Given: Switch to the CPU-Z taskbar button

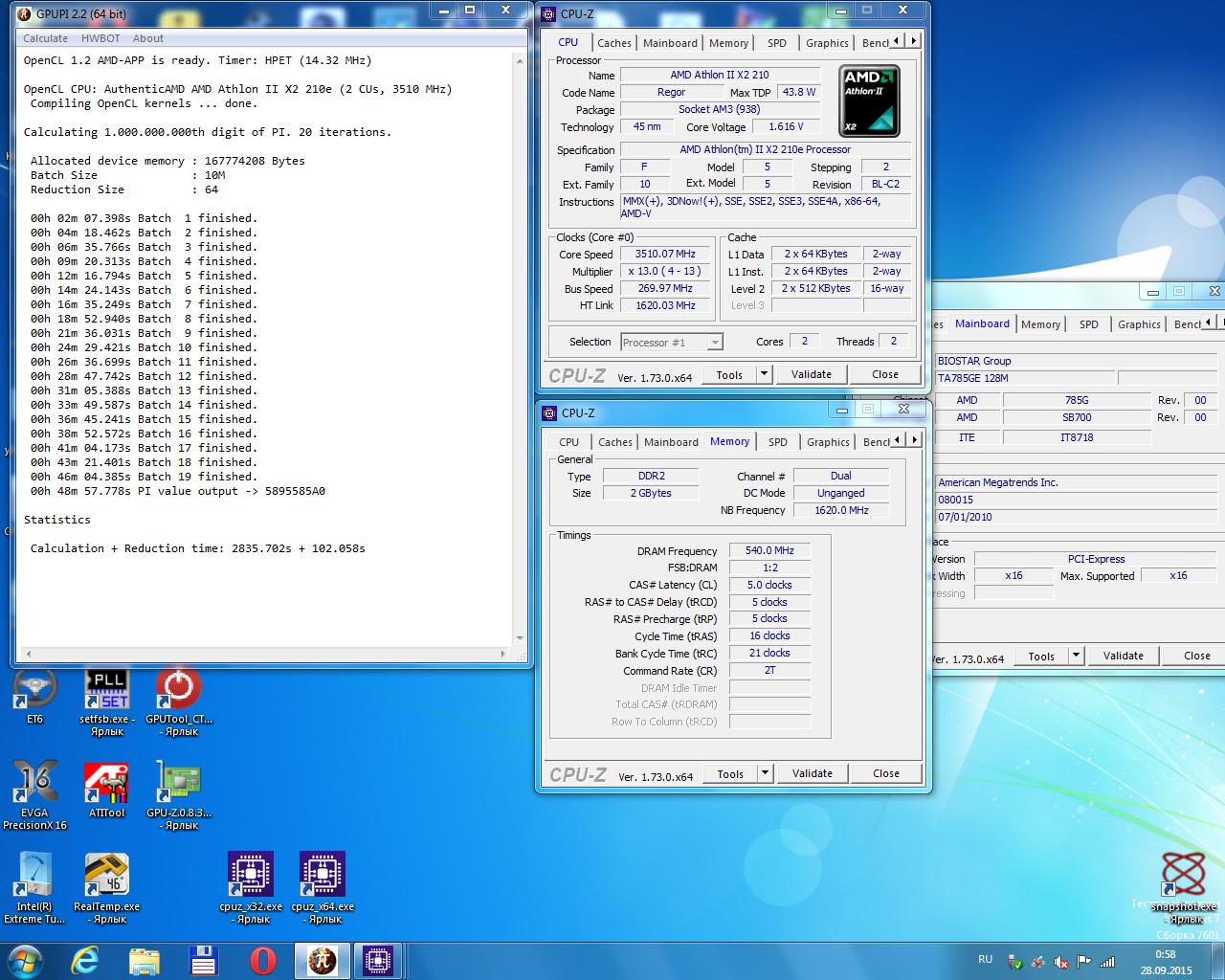Looking at the screenshot, I should 378,960.
